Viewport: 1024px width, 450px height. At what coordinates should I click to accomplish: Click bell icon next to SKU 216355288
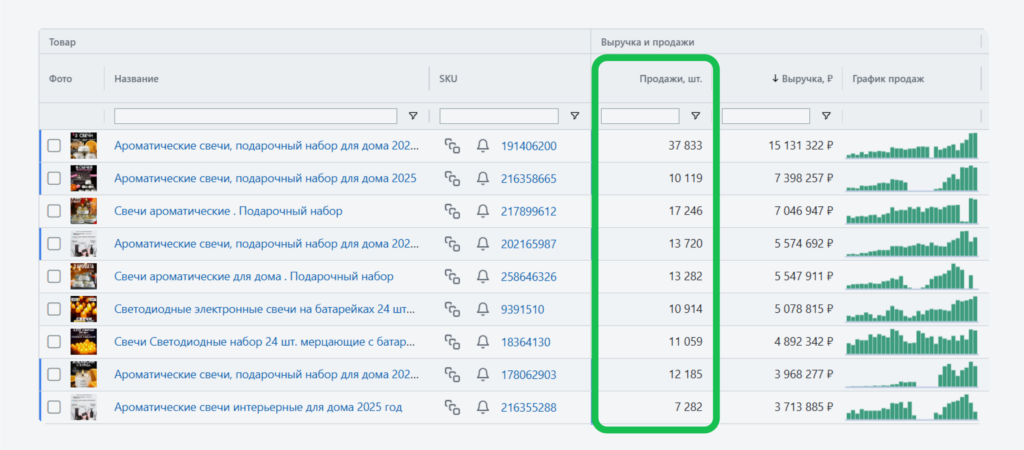[483, 408]
